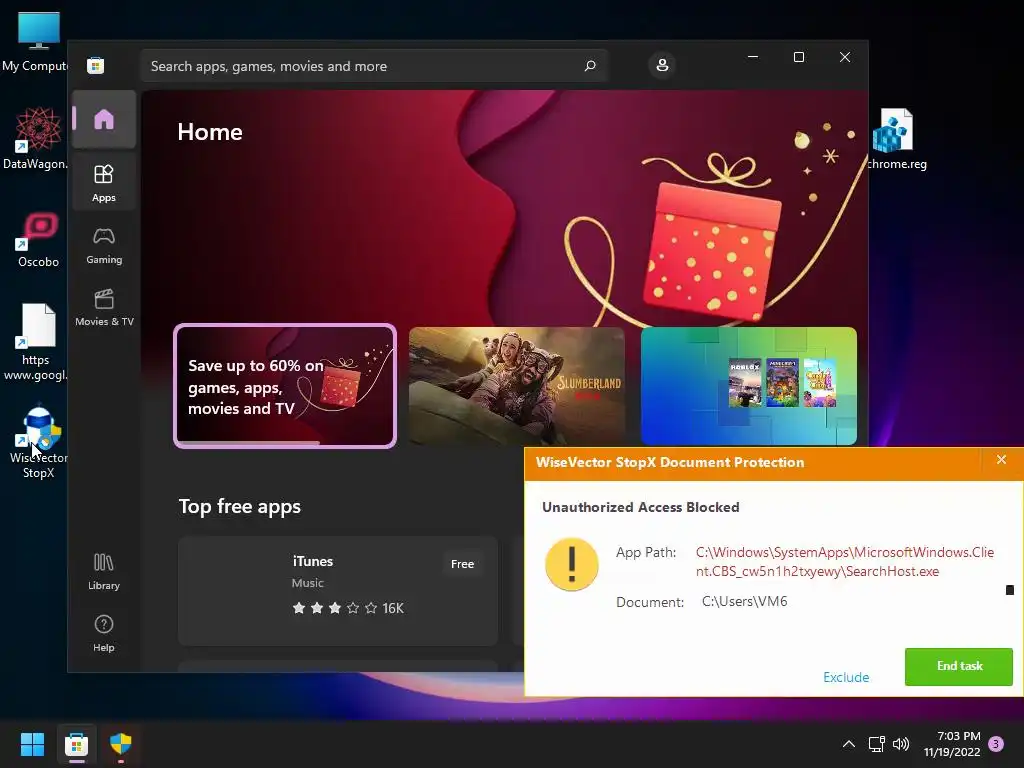
Task: Select the chrome.reg desktop file
Action: coord(896,139)
